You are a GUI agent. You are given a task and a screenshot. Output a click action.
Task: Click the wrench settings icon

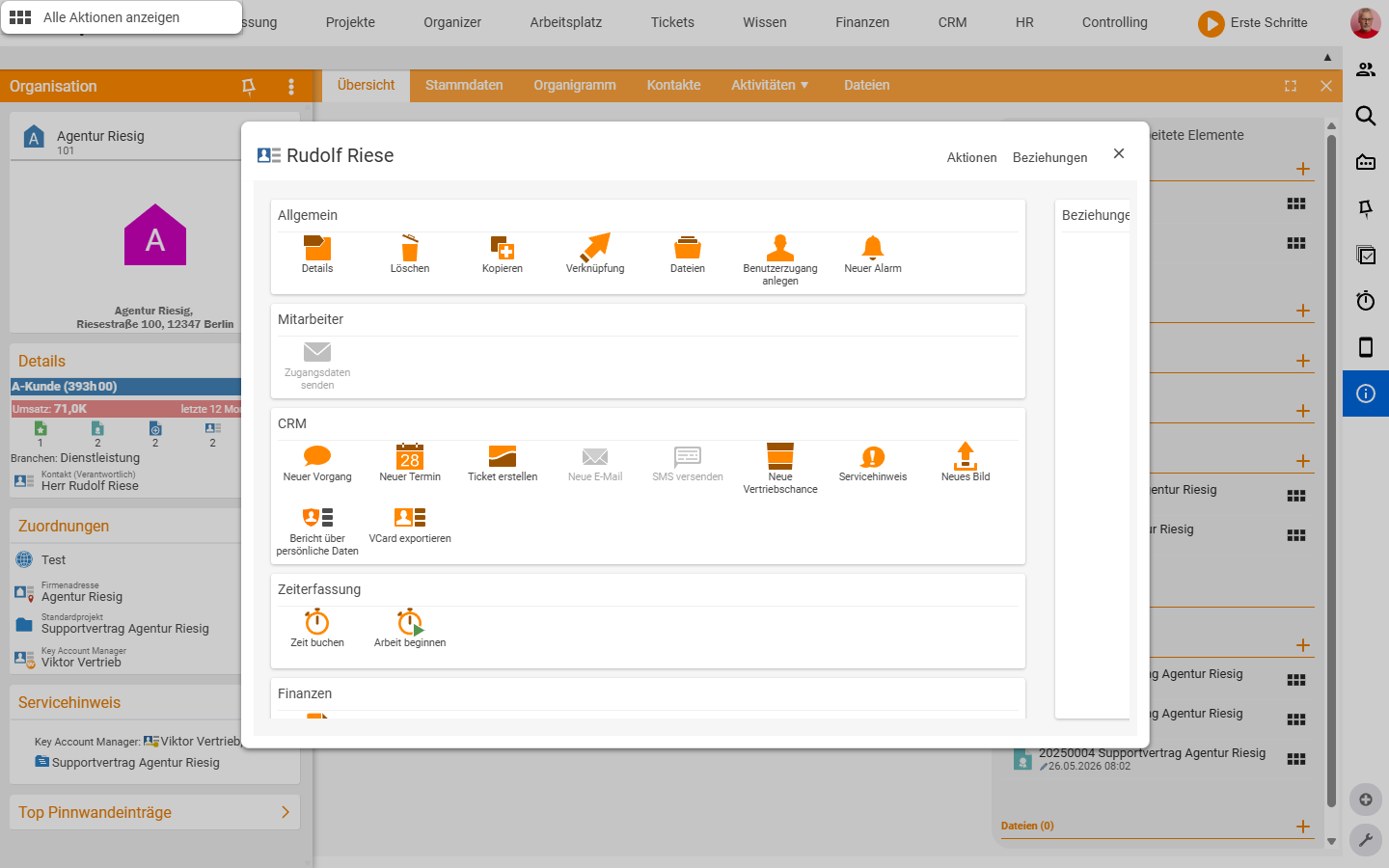pyautogui.click(x=1366, y=840)
